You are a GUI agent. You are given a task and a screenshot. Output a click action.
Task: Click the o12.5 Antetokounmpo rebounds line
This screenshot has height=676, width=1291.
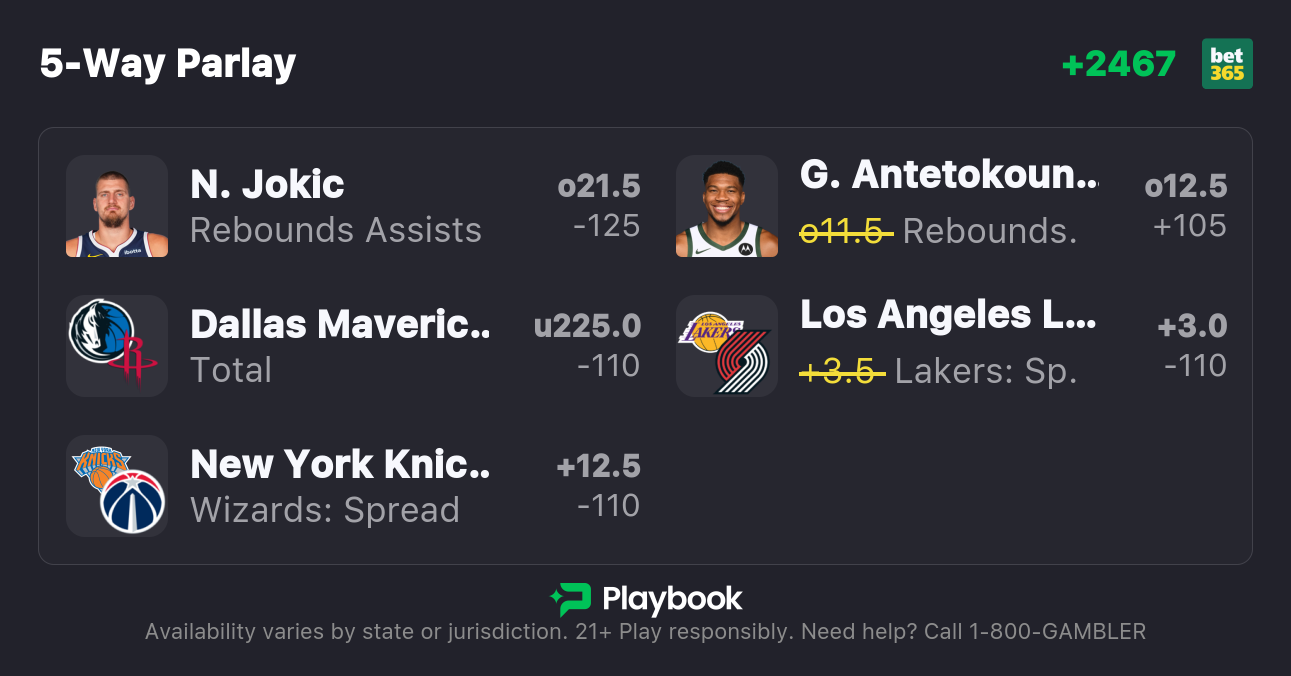(x=1186, y=186)
